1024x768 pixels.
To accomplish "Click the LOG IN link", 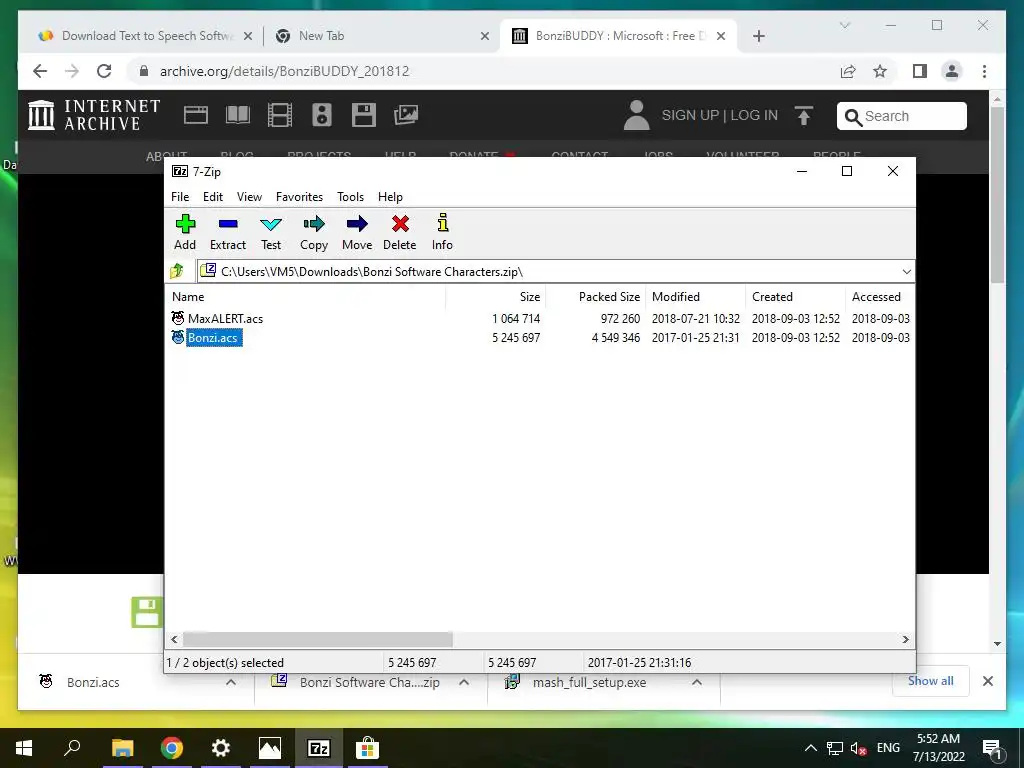I will pos(754,115).
